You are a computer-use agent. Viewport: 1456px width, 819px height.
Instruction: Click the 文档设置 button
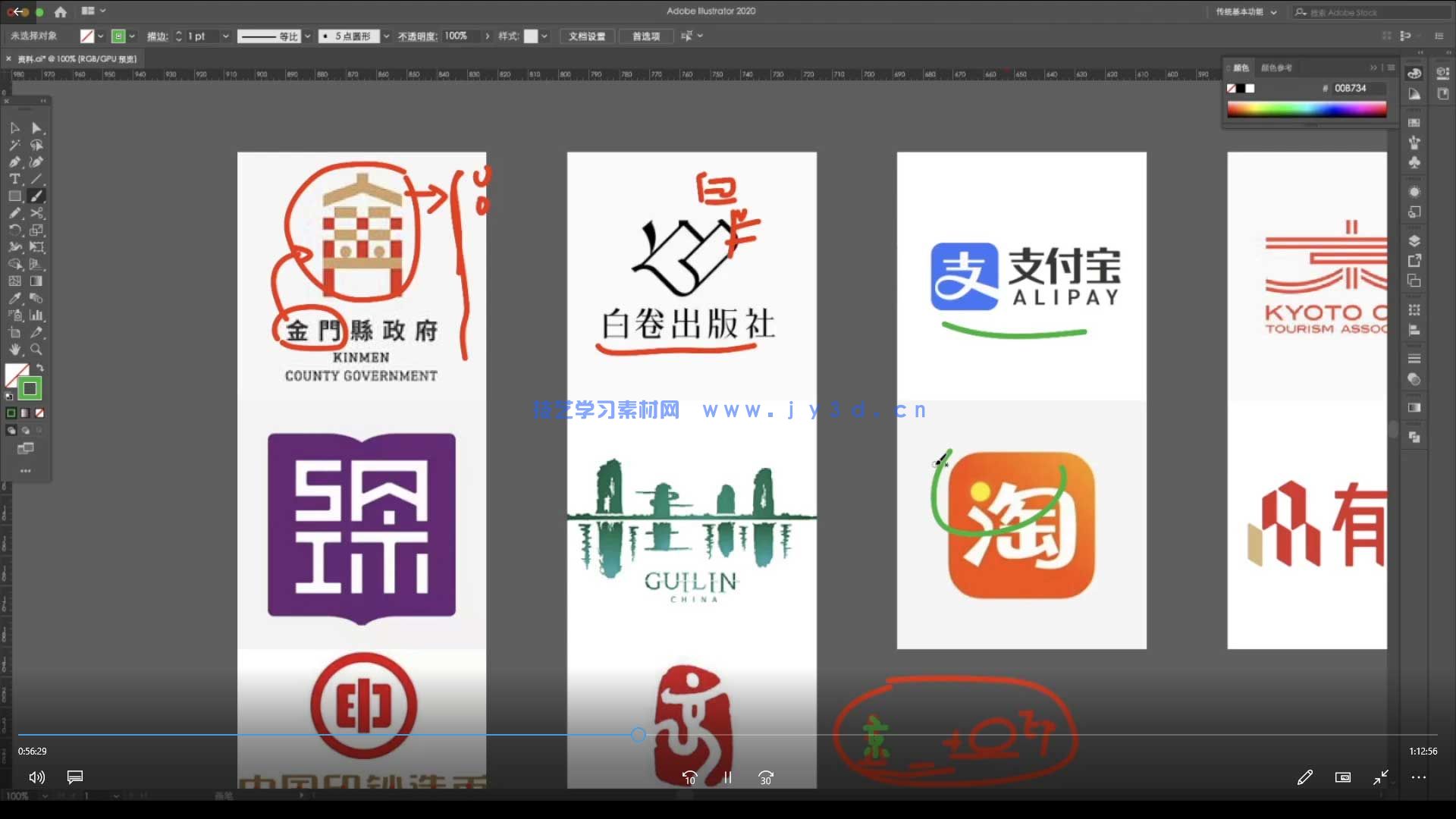click(x=586, y=36)
